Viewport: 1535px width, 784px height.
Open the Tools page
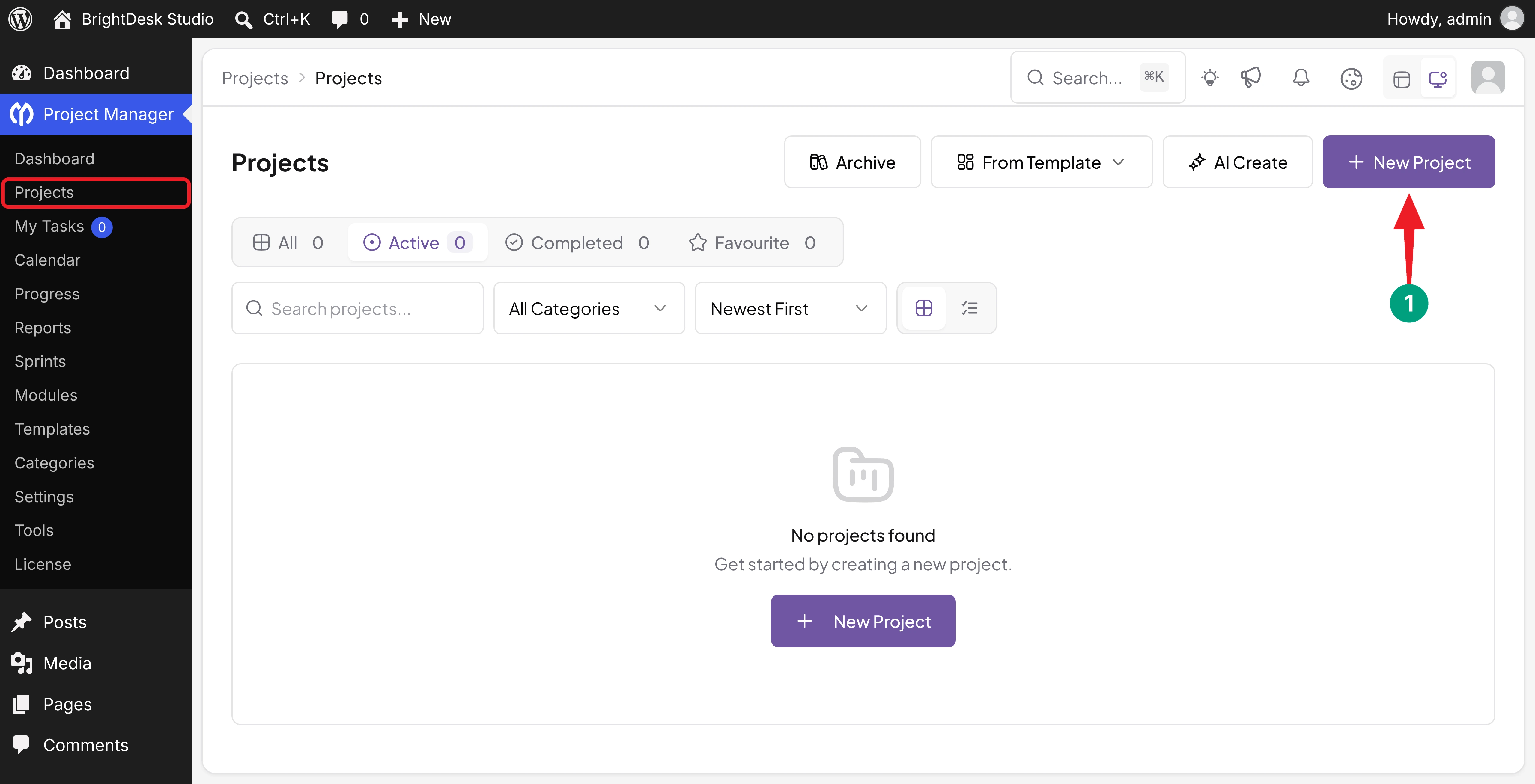tap(34, 531)
